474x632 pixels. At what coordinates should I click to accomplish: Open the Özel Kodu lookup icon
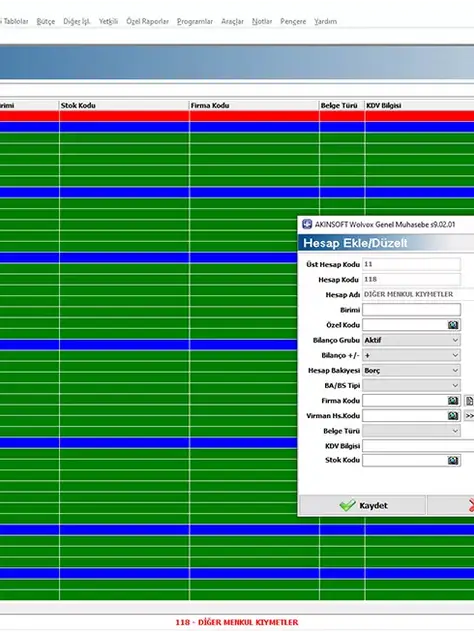pos(453,325)
